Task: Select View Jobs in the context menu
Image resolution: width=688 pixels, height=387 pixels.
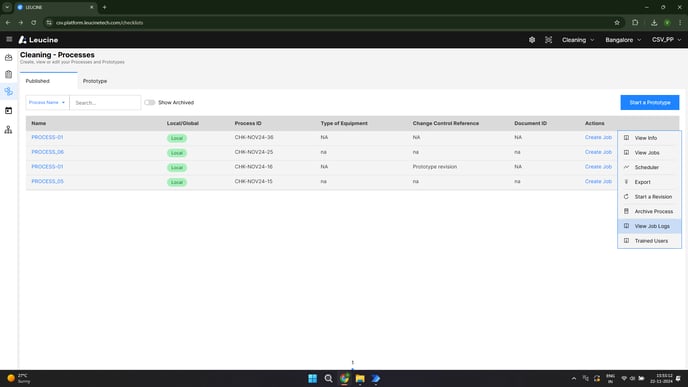Action: click(649, 153)
